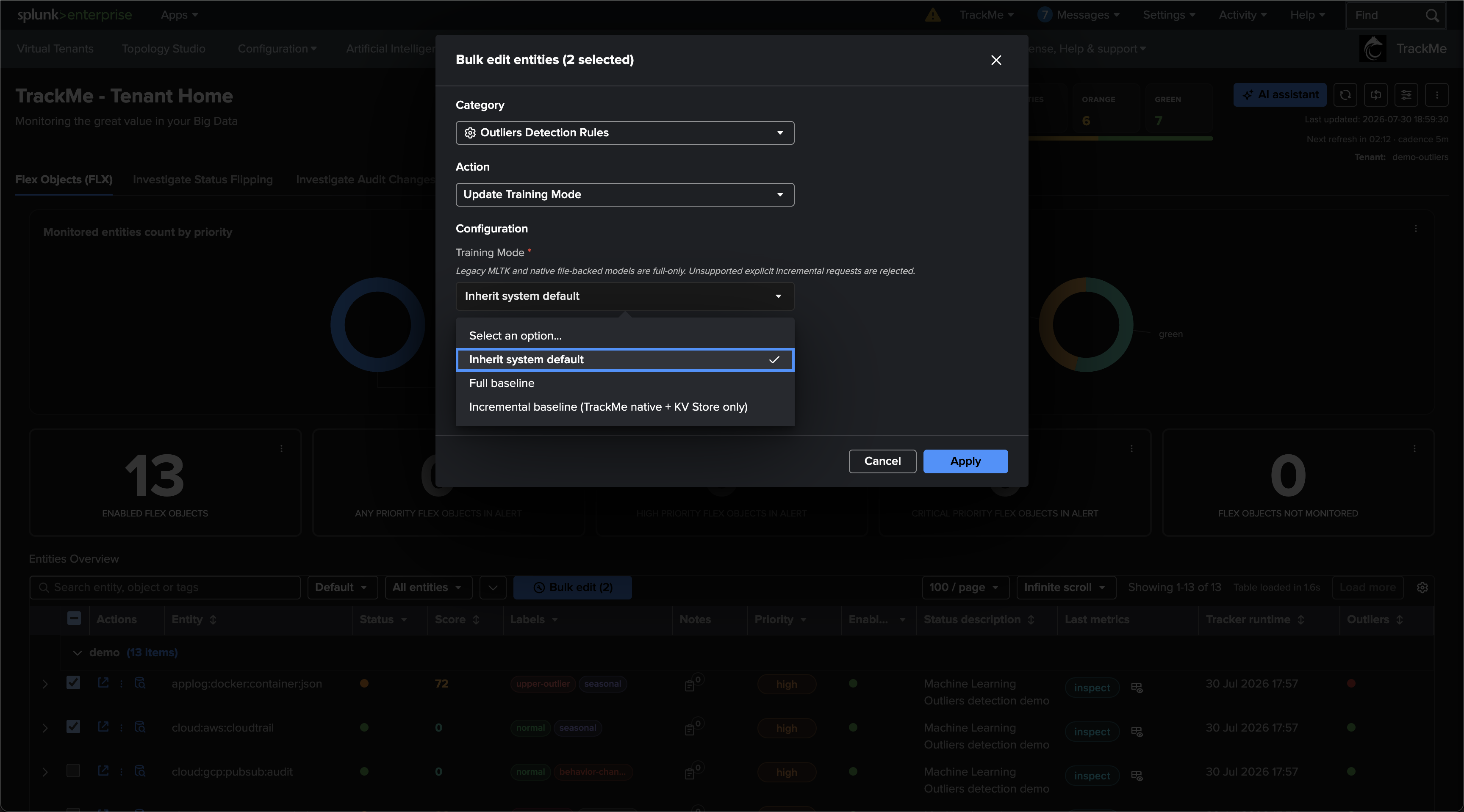Open applog:docker:container:json in new window icon
This screenshot has width=1464, height=812.
[103, 682]
